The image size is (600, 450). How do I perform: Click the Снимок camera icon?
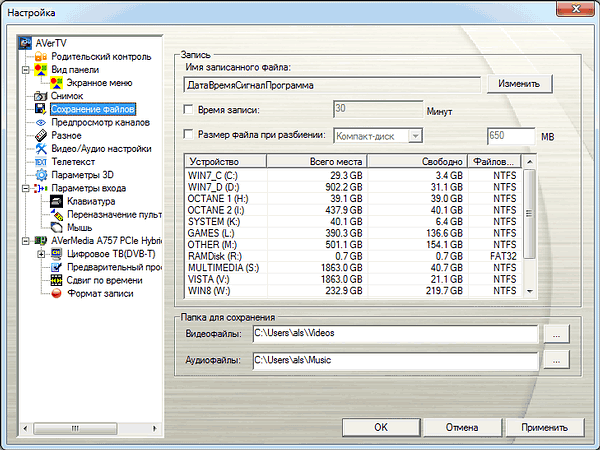(x=41, y=96)
